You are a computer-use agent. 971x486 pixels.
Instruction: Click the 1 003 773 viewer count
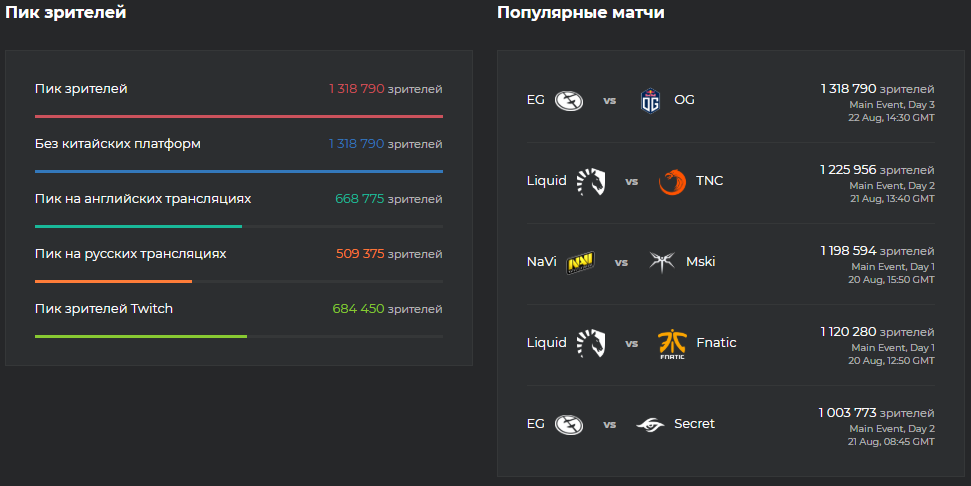coord(847,413)
